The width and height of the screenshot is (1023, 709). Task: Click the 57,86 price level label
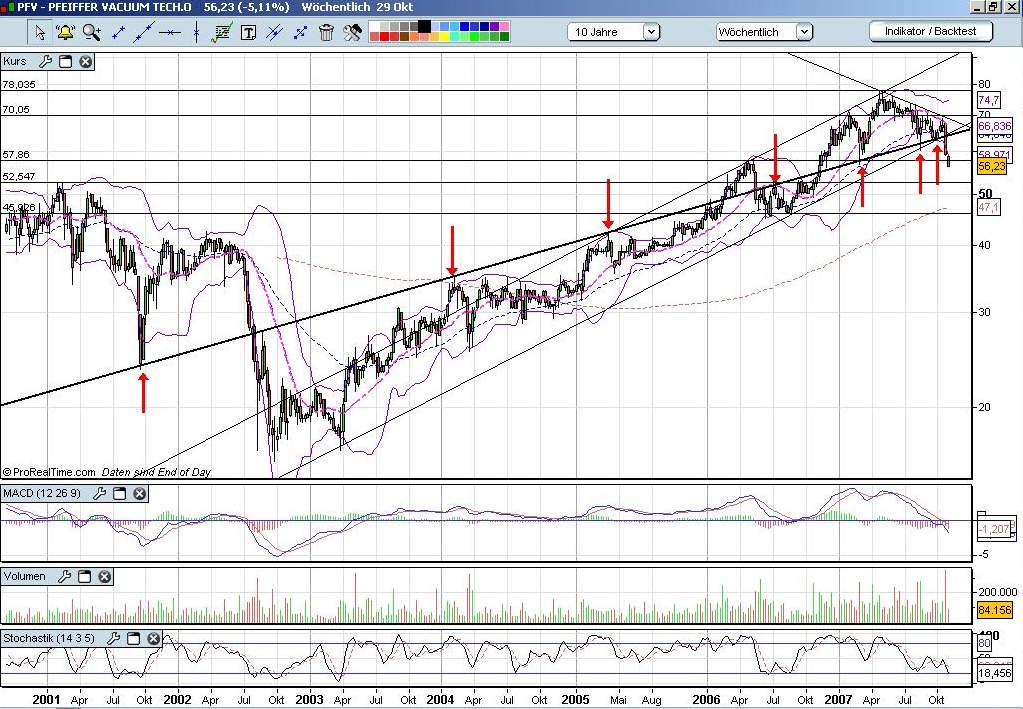[x=16, y=155]
